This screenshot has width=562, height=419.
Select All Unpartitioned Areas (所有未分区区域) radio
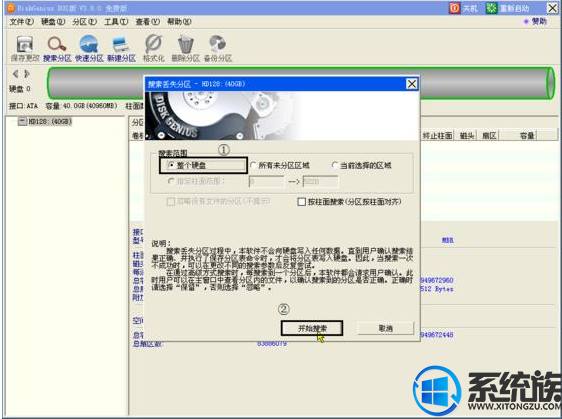(253, 165)
